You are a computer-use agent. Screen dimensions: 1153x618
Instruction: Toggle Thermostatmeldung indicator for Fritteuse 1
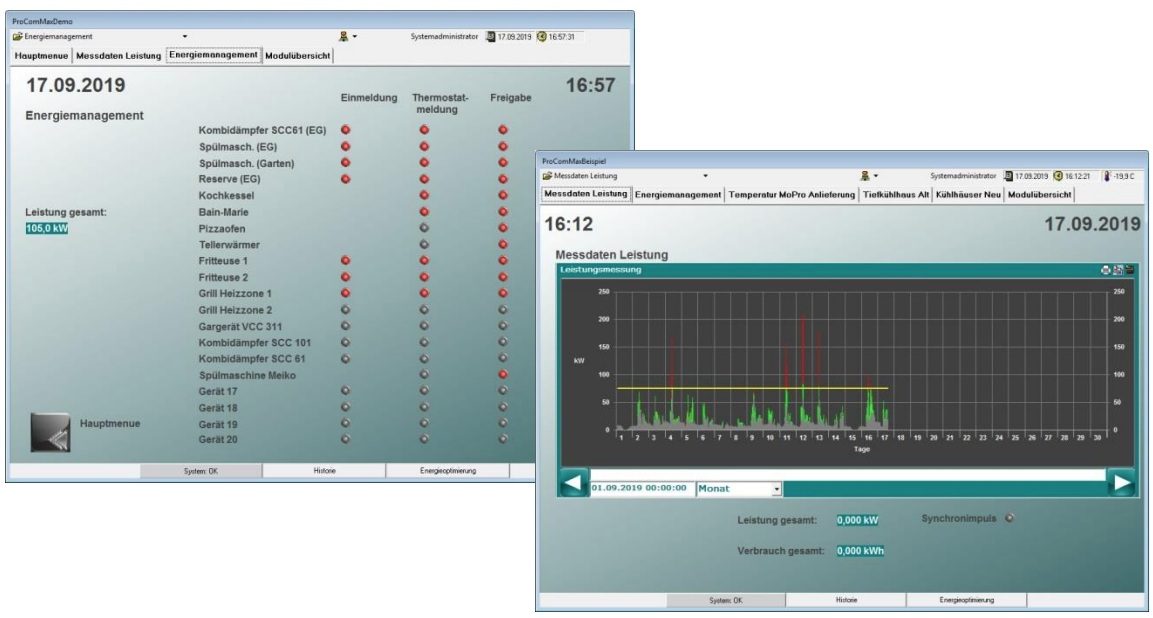pos(423,261)
